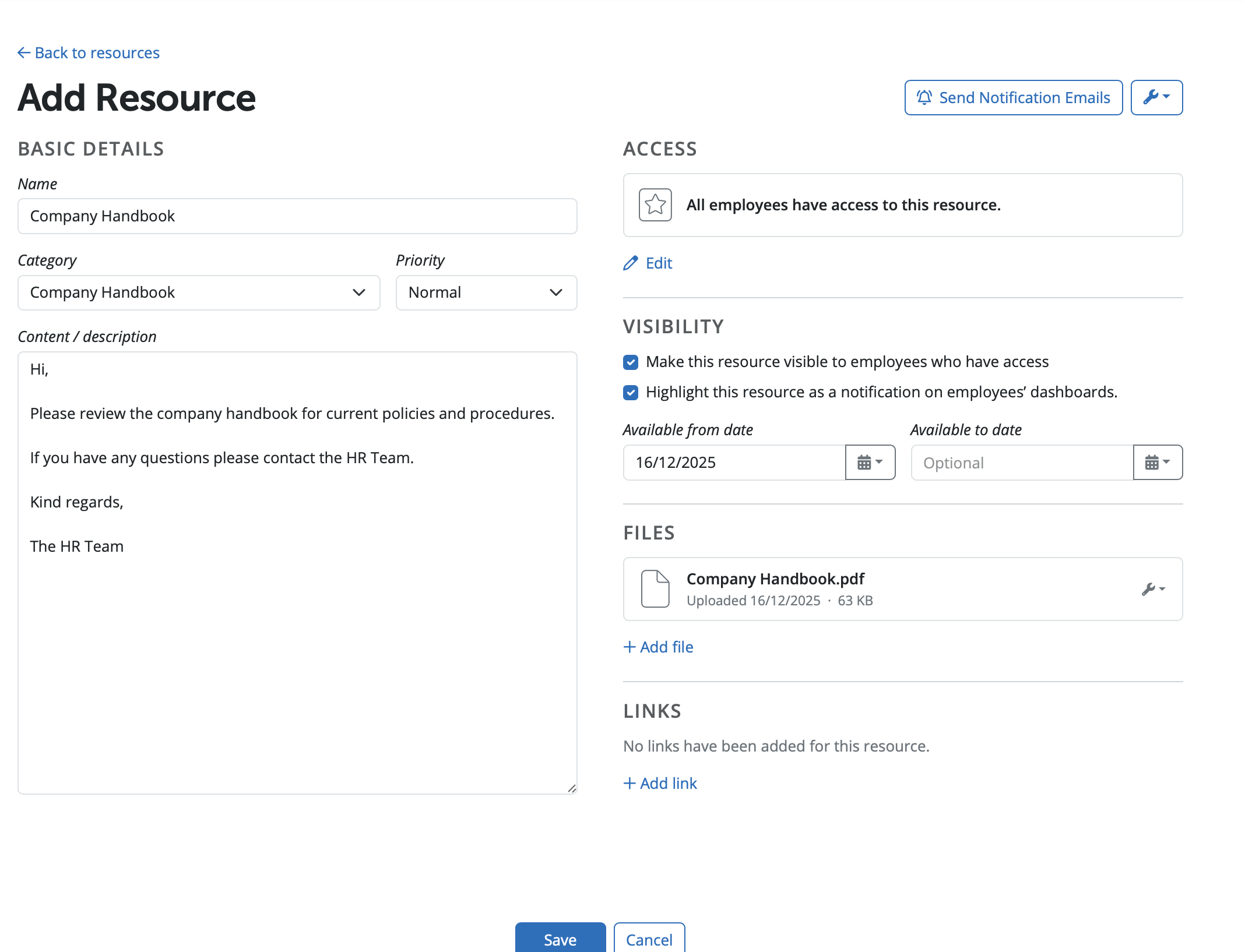Click the back arrow to resources
This screenshot has height=952, width=1245.
point(24,53)
